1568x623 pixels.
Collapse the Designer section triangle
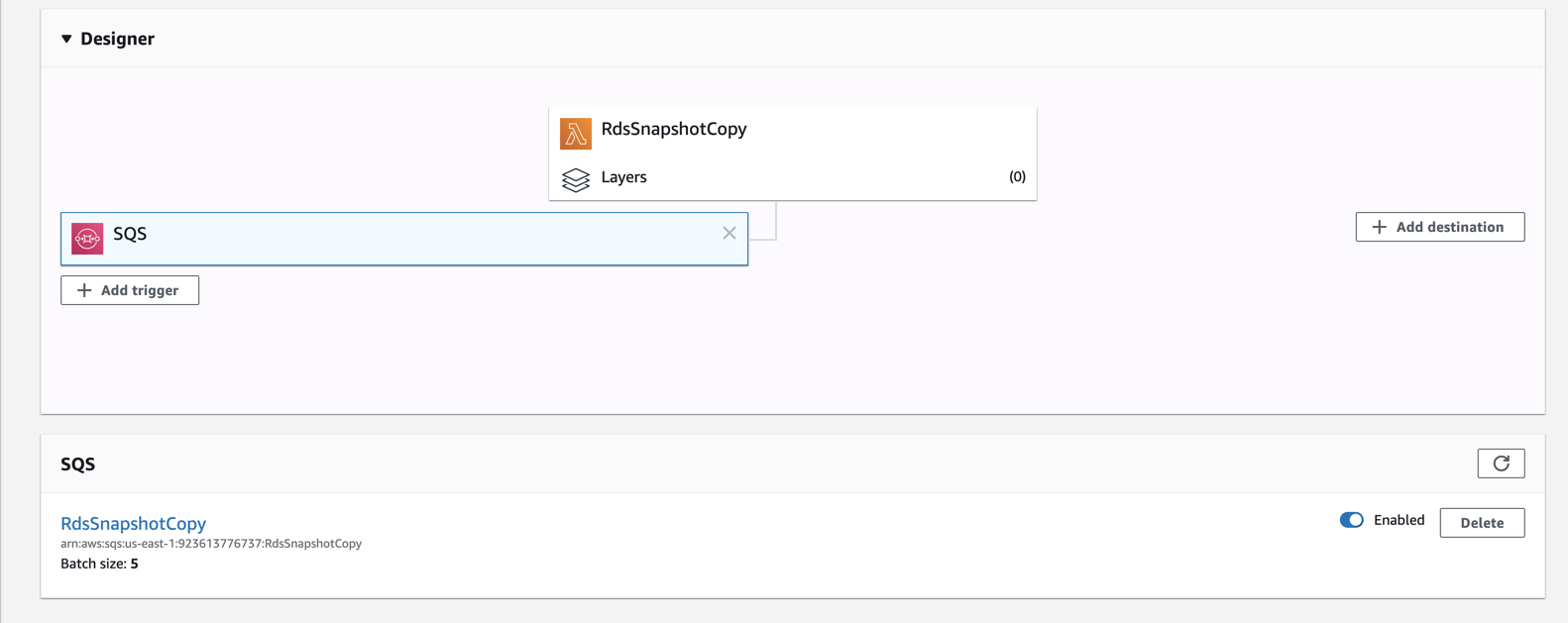coord(66,39)
